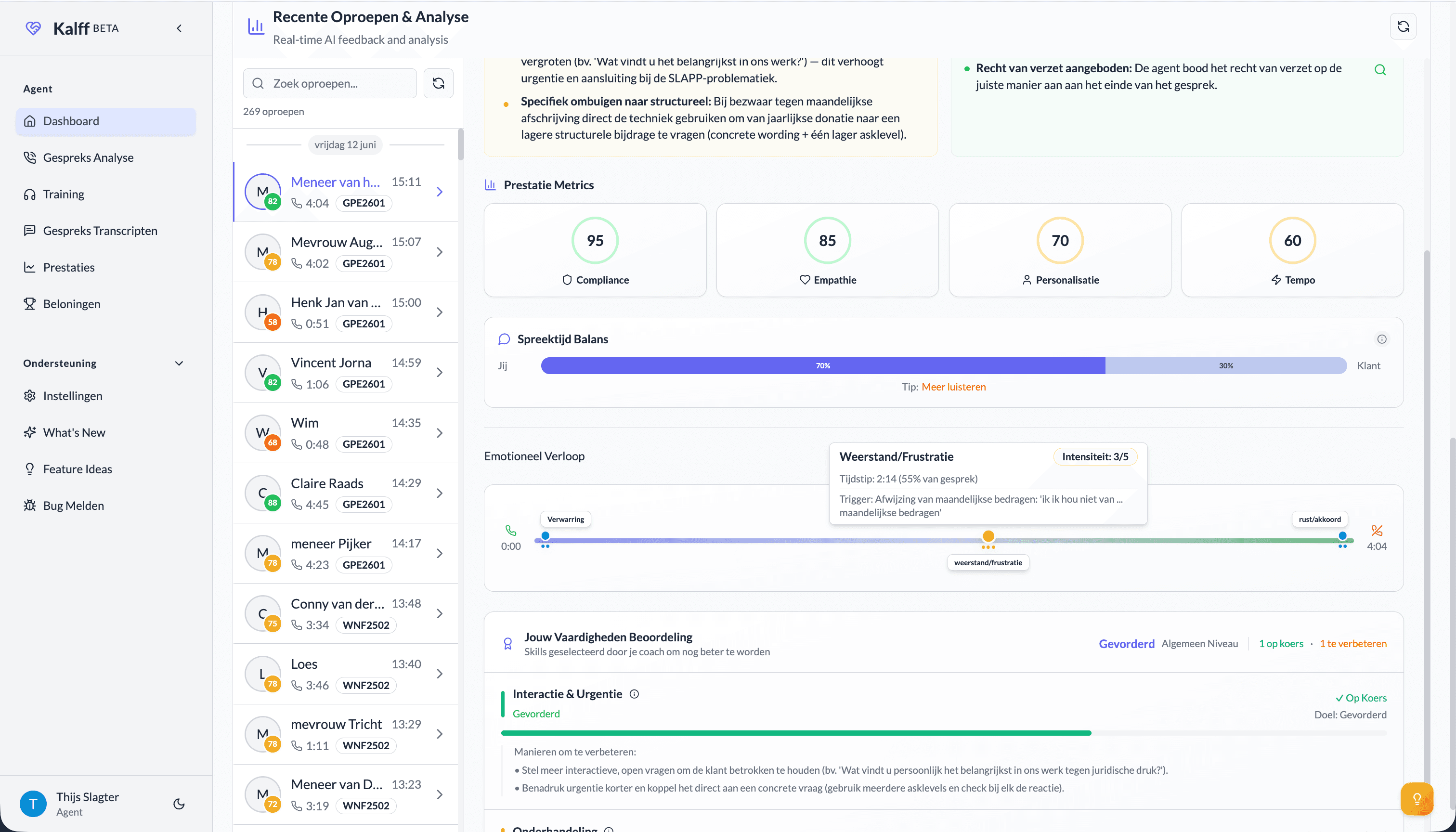Expand the Wim call chevron
The width and height of the screenshot is (1456, 832).
pyautogui.click(x=440, y=433)
